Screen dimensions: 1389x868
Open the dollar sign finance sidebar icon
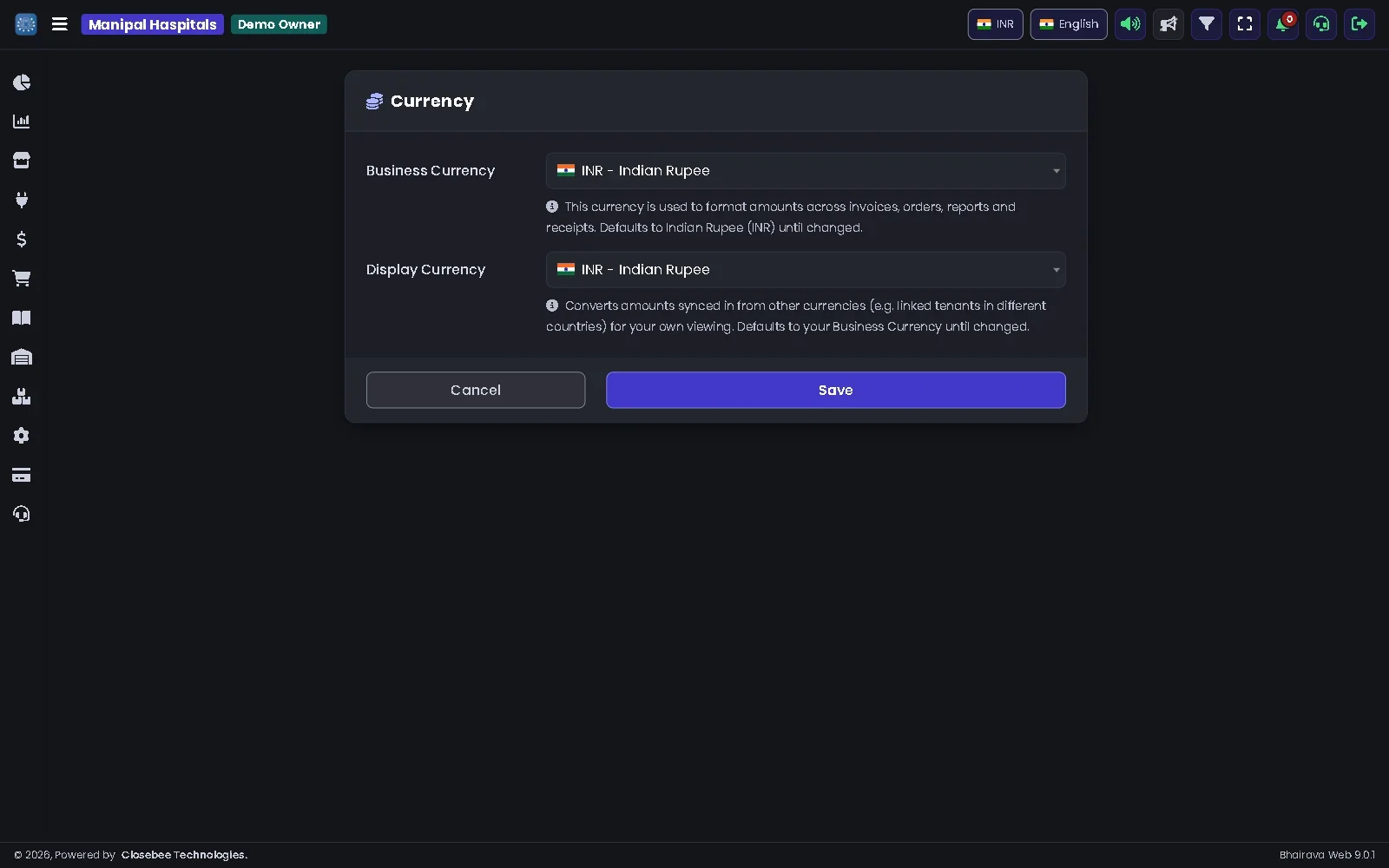[x=22, y=239]
